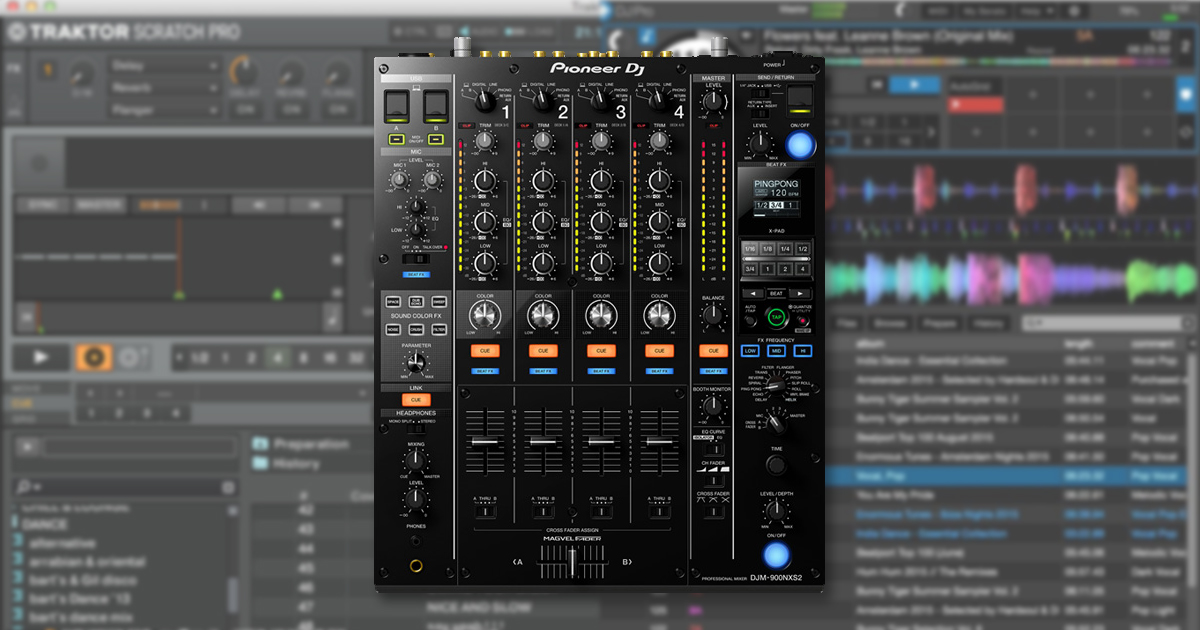Toggle the Beat FX ON/OFF button below LEVEL/DEPTH
Viewport: 1200px width, 630px height.
coord(776,556)
